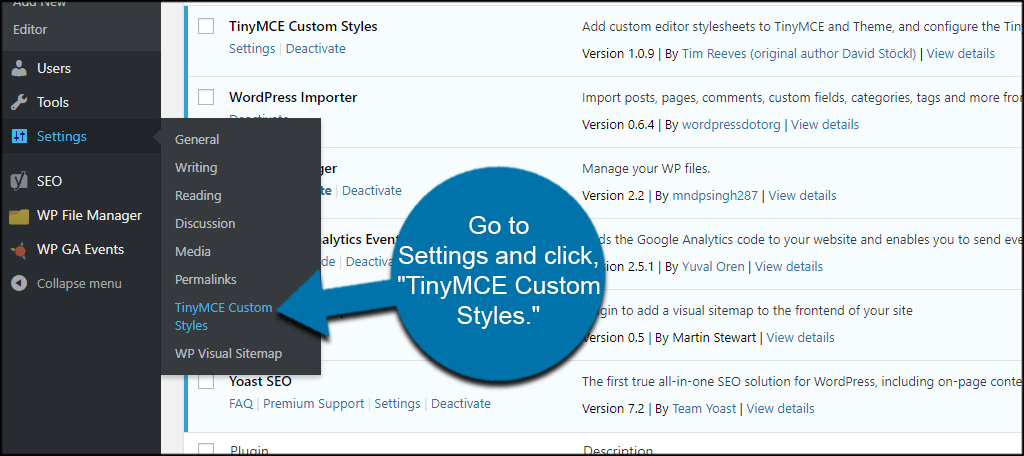
Task: Open Settings link under TinyMCE Custom Styles
Action: 252,48
